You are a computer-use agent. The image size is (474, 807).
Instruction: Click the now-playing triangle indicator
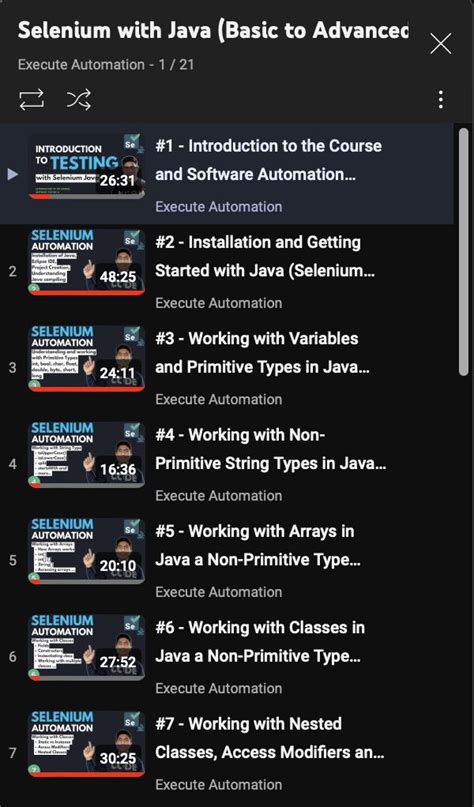coord(13,174)
